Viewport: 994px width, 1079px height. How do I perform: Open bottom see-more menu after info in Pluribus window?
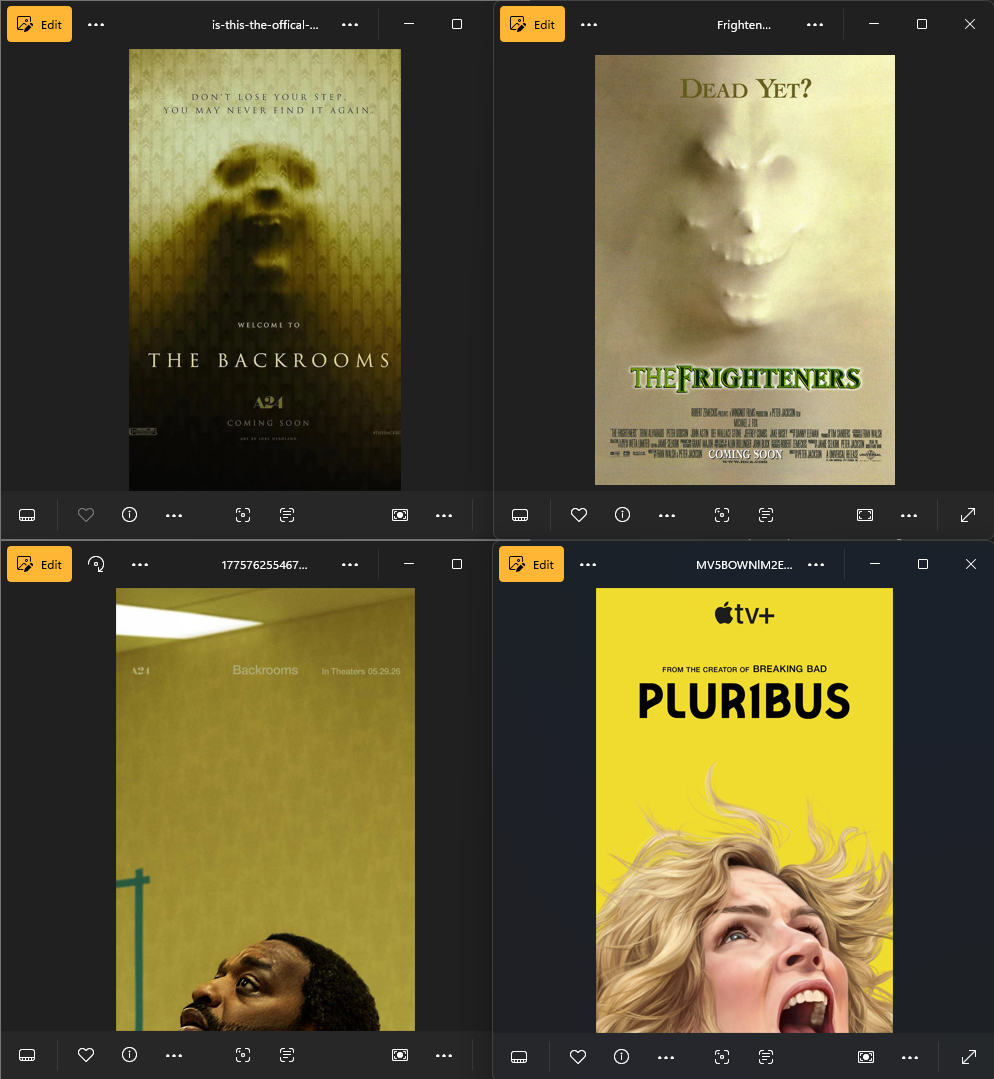pyautogui.click(x=666, y=1056)
